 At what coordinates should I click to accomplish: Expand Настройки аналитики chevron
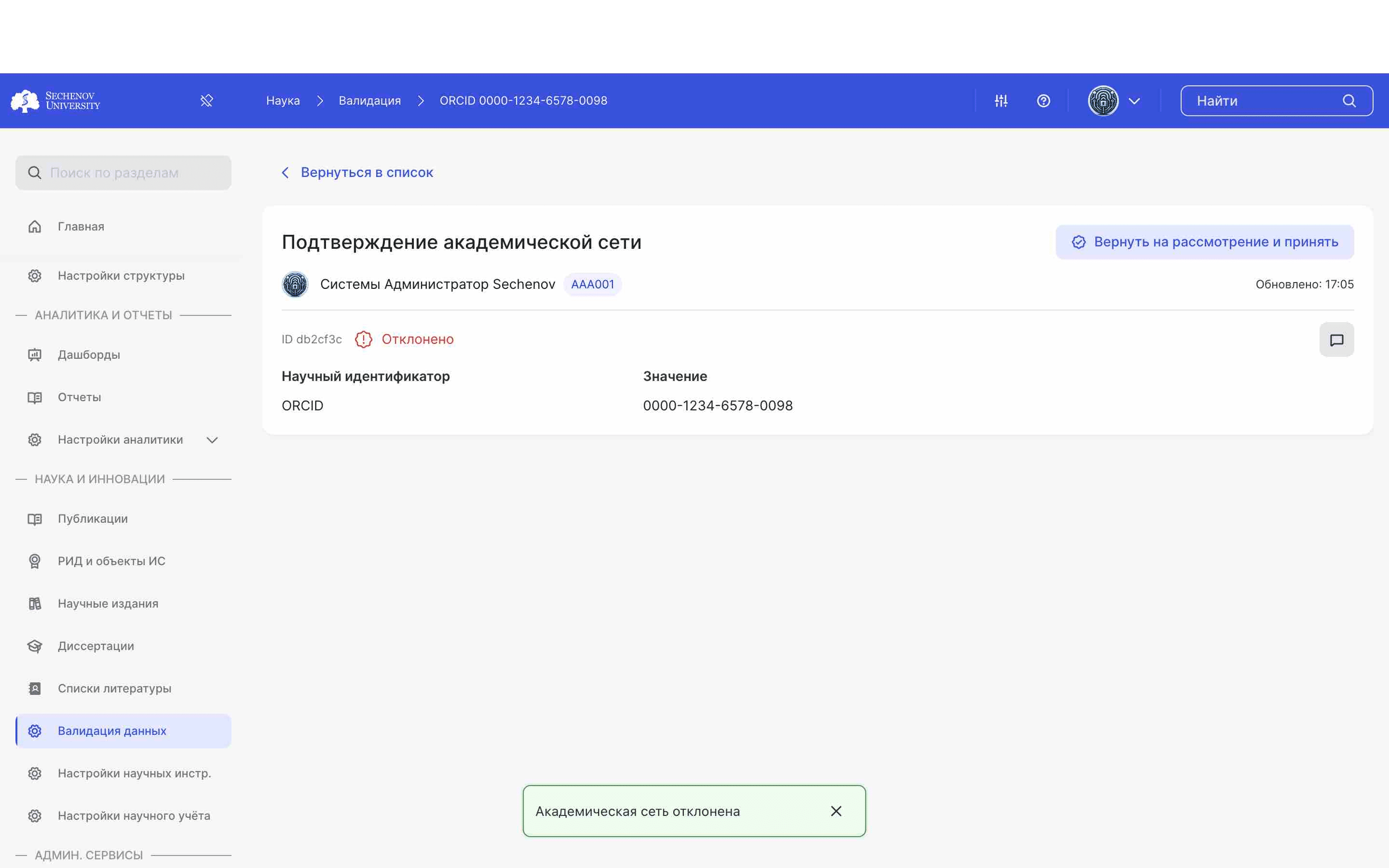coord(212,440)
